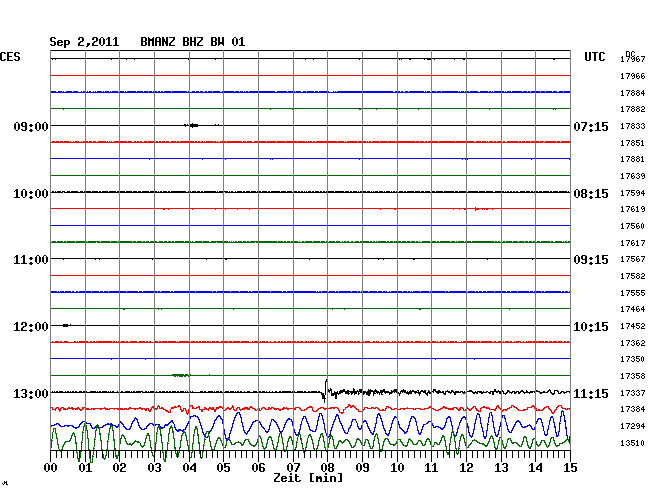This screenshot has width=650, height=494.
Task: Click the DC offset value 17639
Action: (x=633, y=176)
